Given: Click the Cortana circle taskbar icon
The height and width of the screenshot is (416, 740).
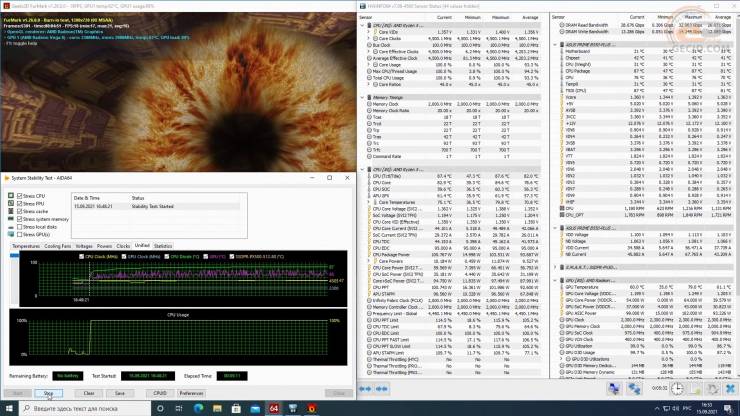Looking at the screenshot, I should coord(160,408).
